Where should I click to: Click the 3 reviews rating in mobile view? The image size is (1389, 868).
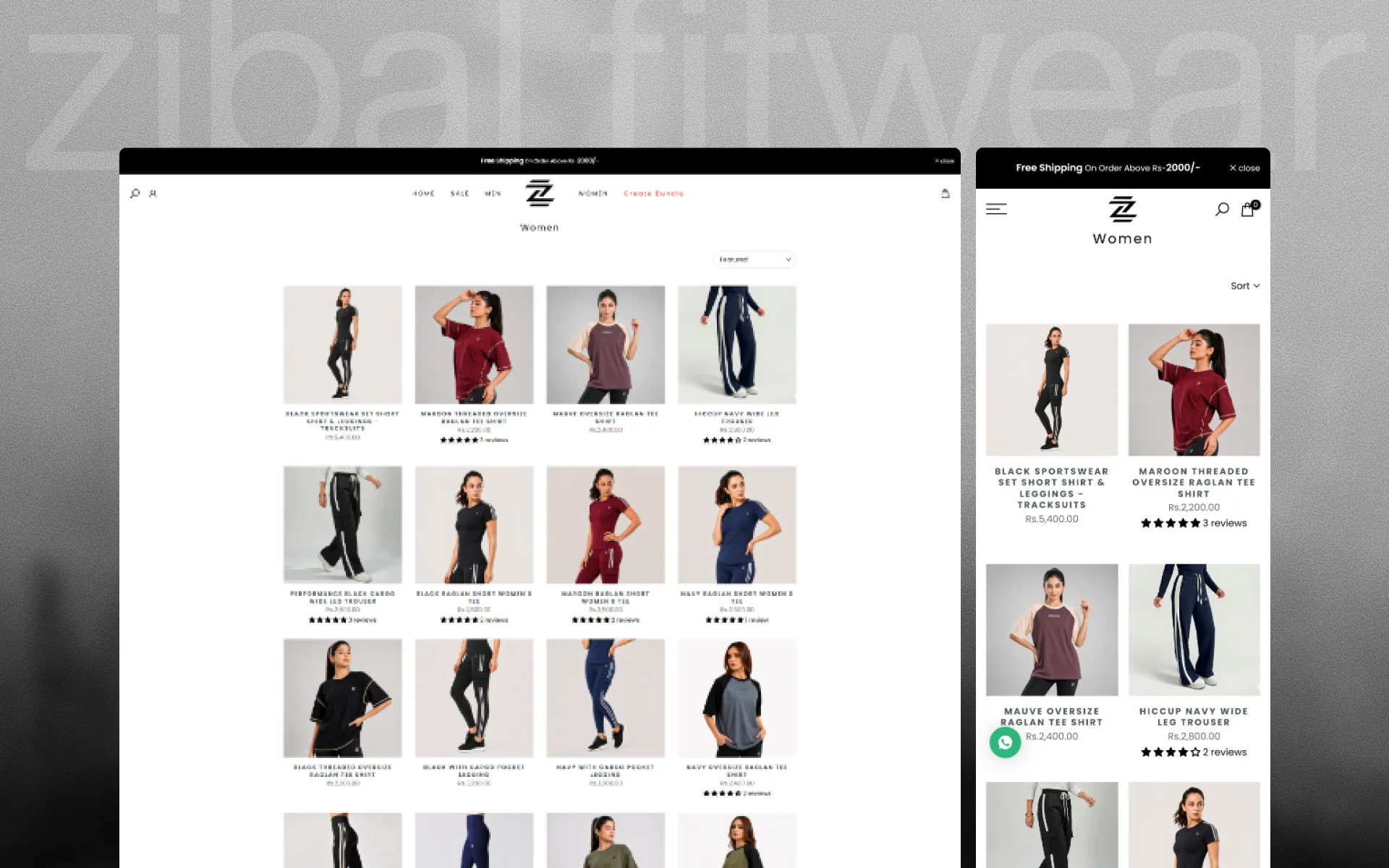[x=1194, y=523]
